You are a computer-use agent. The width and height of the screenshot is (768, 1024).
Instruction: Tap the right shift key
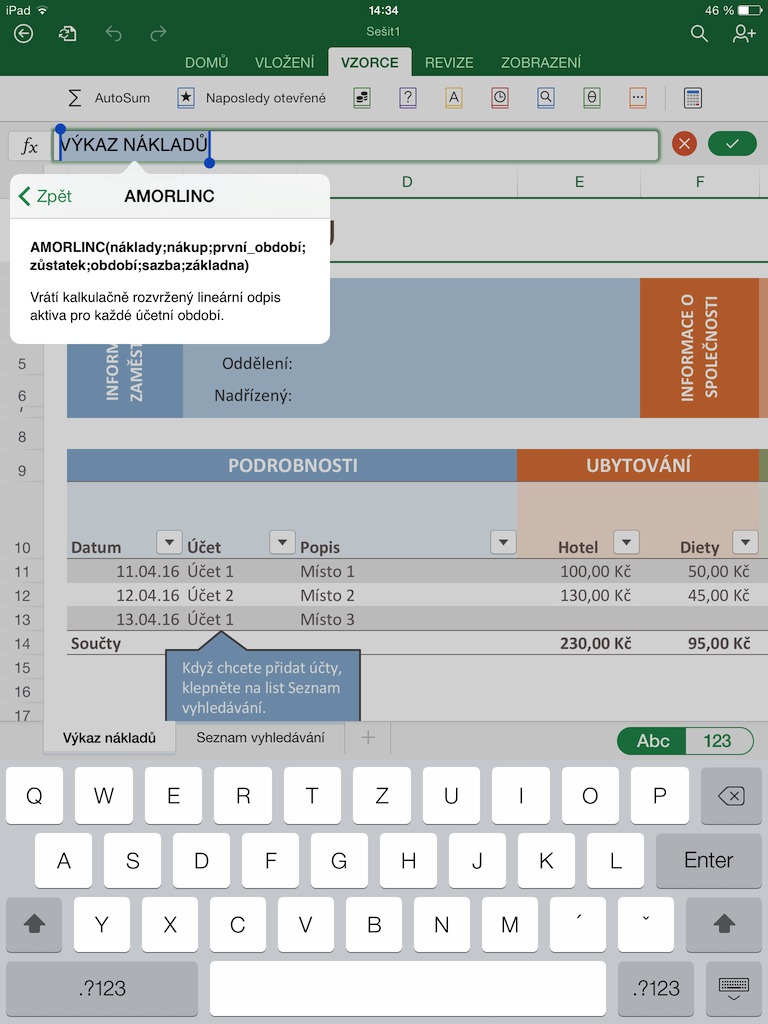point(724,925)
